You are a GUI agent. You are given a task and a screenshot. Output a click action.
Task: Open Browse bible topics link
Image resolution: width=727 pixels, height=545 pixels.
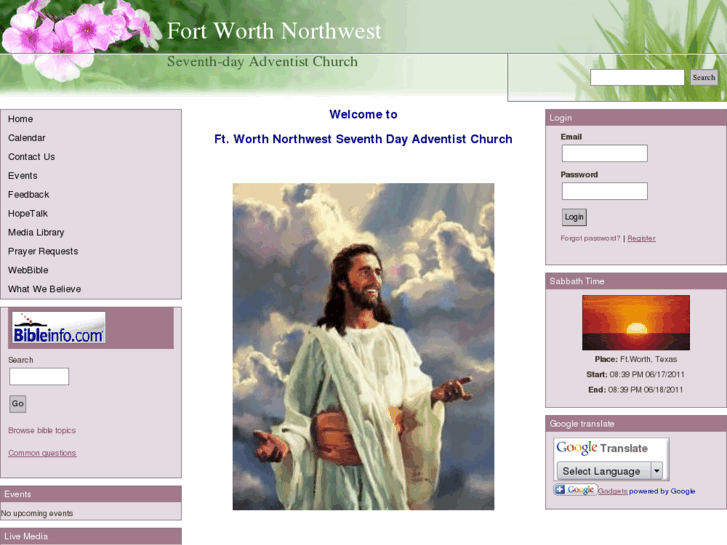point(42,430)
